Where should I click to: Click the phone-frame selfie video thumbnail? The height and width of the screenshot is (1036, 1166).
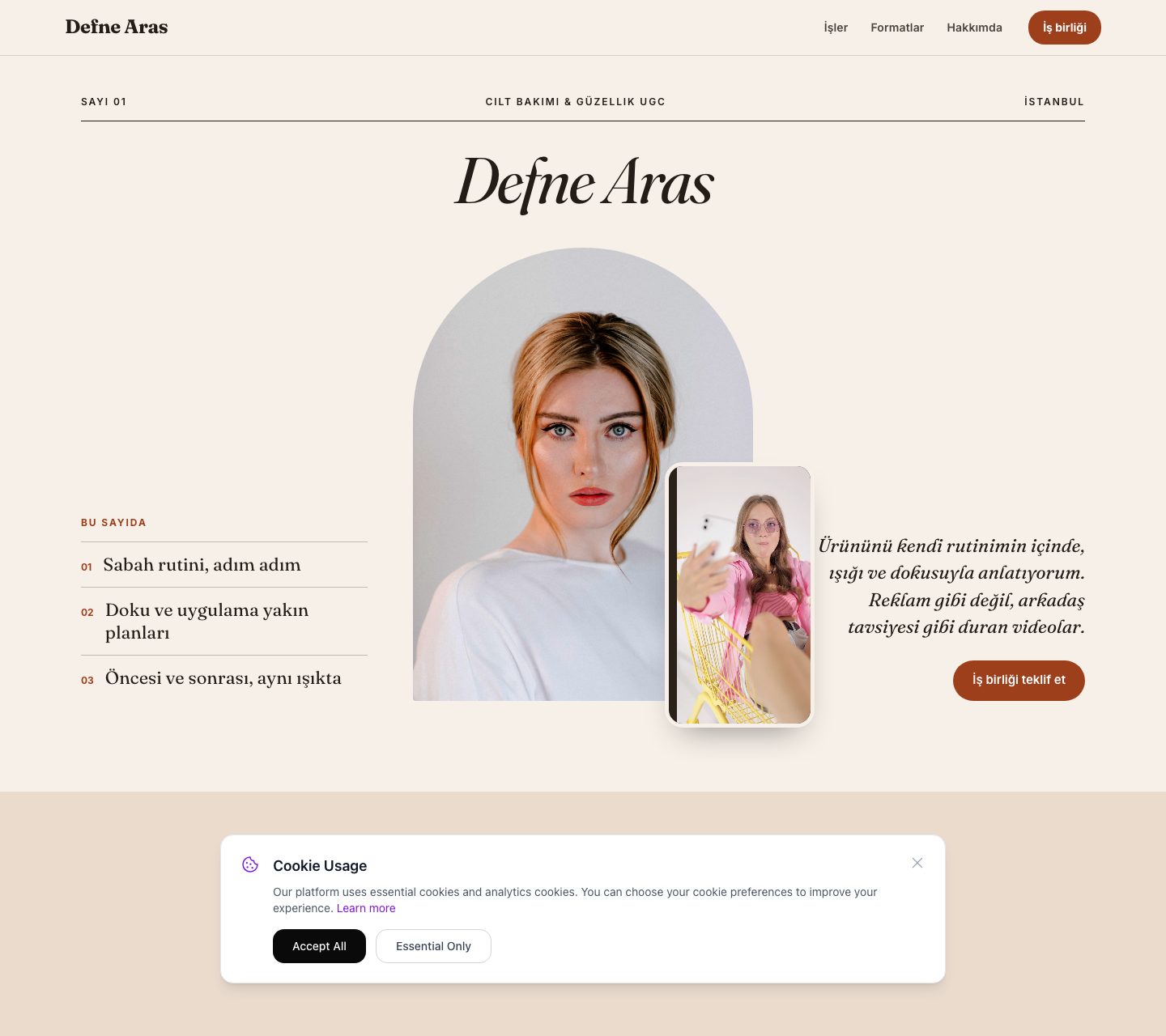(x=739, y=595)
